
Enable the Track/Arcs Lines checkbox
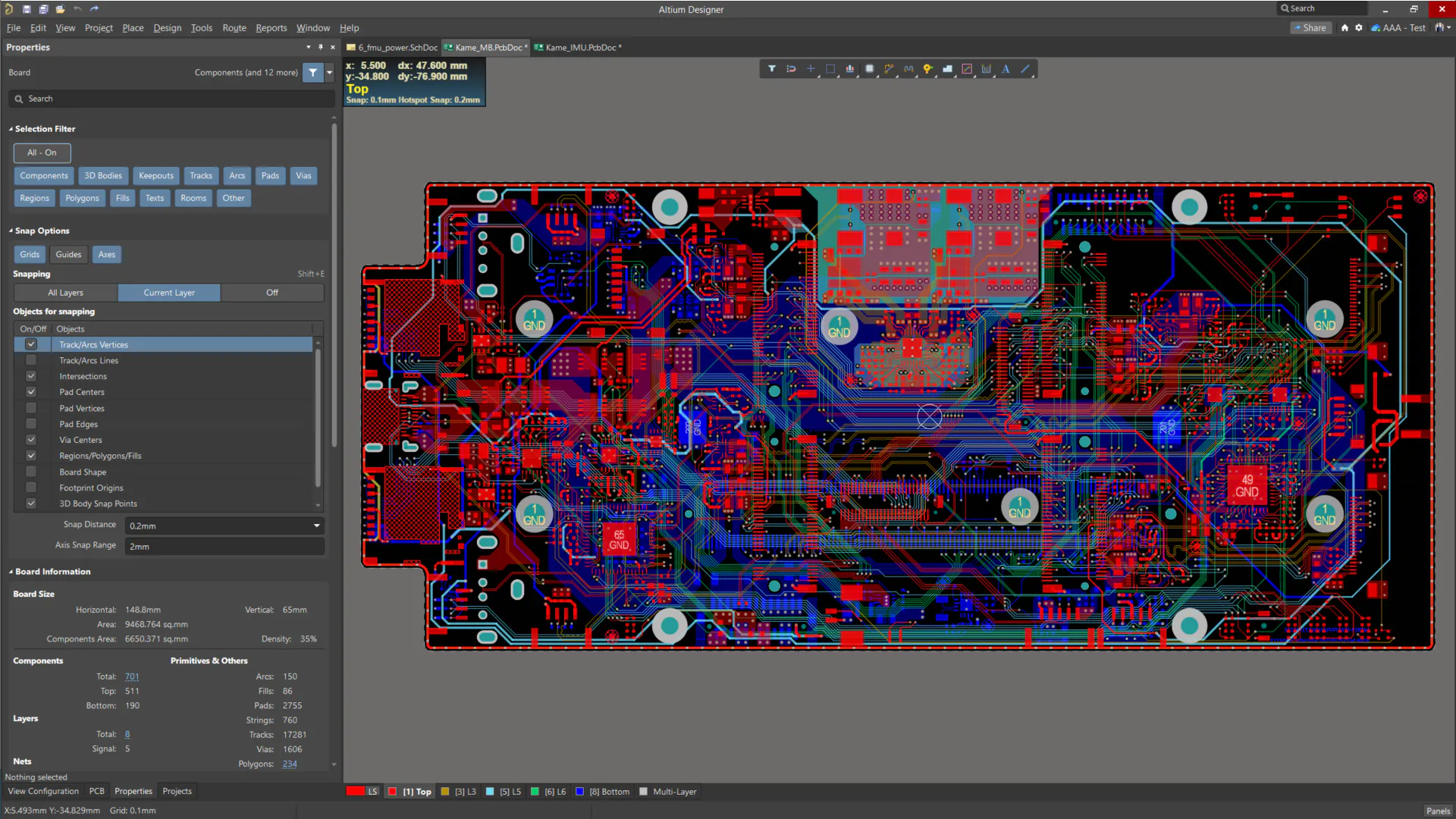coord(31,360)
